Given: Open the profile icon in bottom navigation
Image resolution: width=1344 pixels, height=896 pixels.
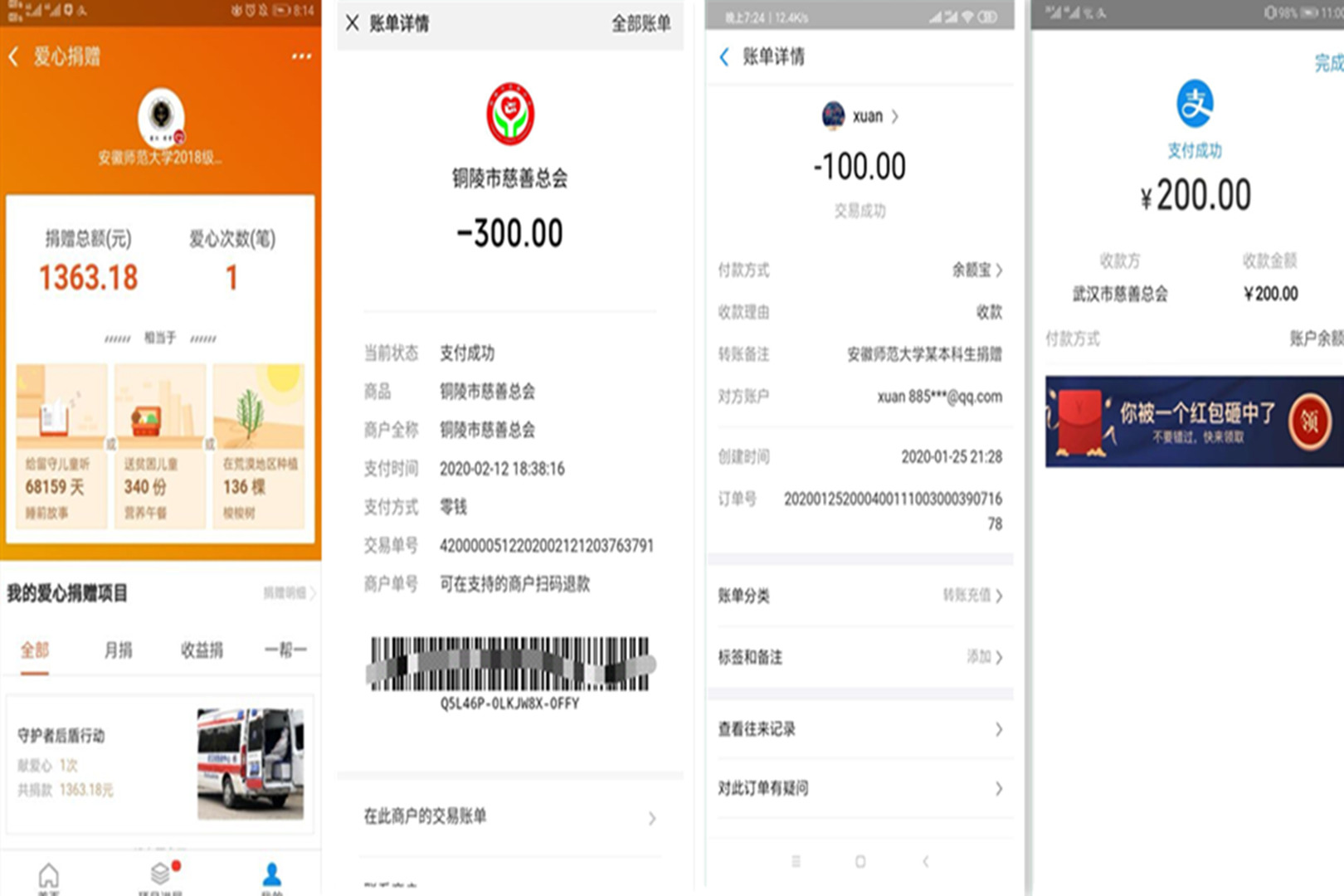Looking at the screenshot, I should [271, 875].
